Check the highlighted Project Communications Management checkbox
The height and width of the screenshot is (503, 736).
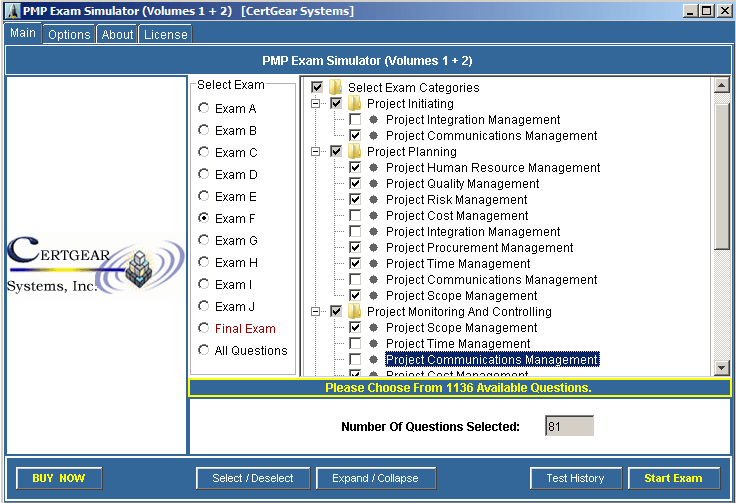click(x=355, y=359)
